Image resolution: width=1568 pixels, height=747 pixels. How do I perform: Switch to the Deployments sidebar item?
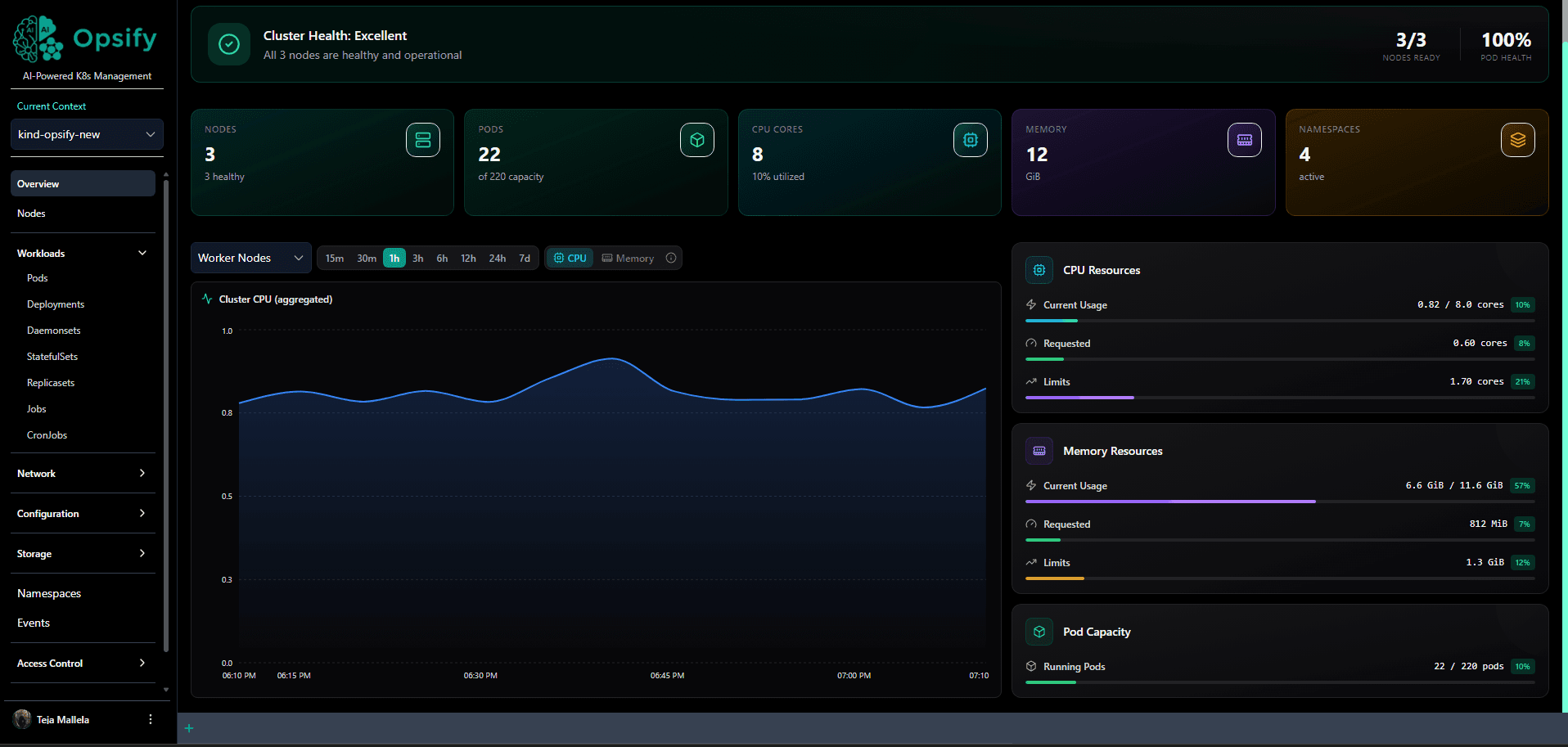tap(56, 304)
